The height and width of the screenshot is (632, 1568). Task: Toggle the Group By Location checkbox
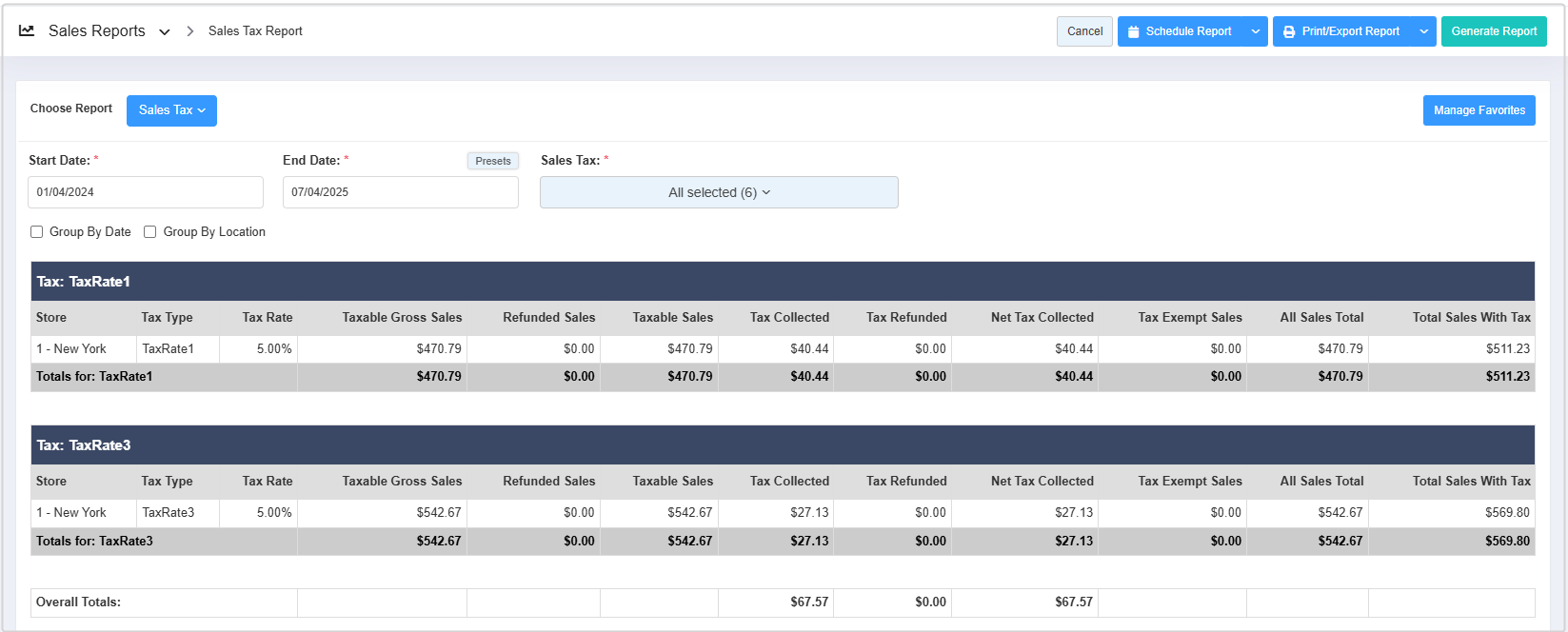[150, 231]
